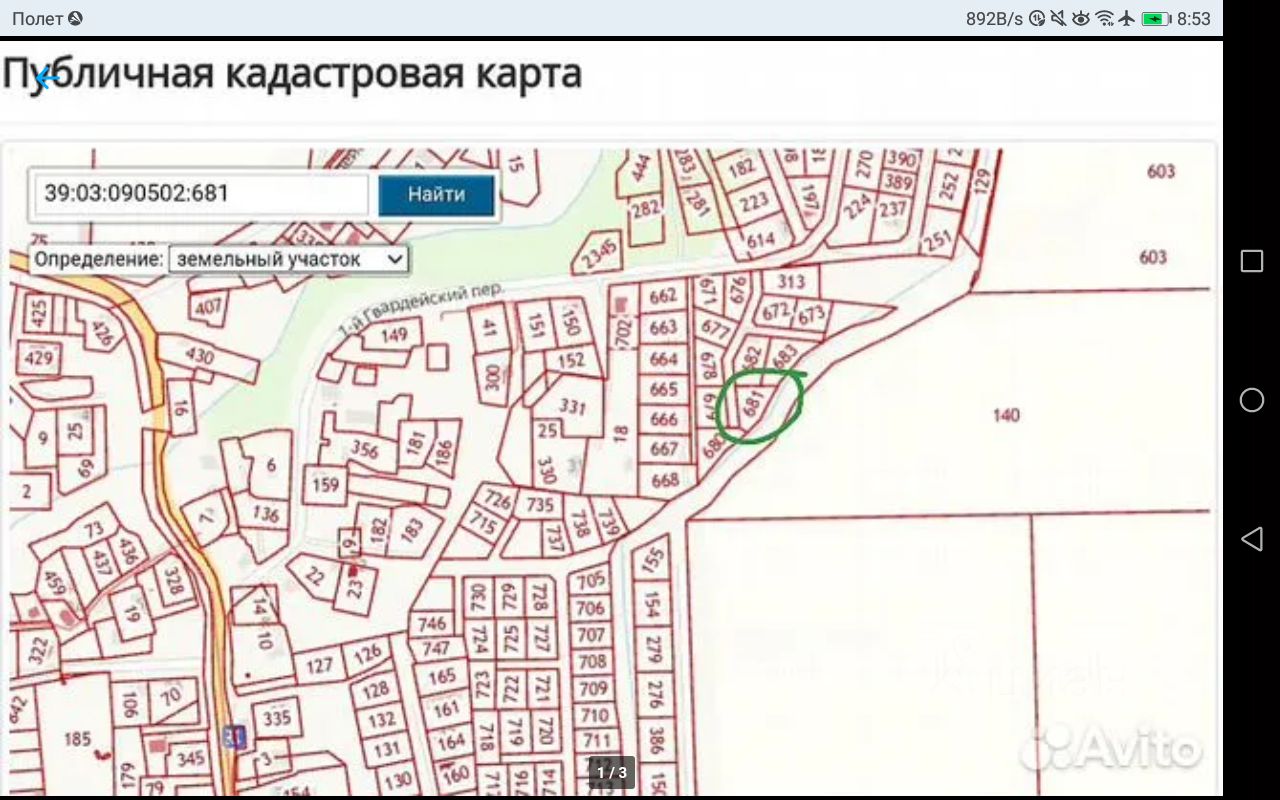Select parcel 614 on the map
1280x800 pixels.
[761, 240]
